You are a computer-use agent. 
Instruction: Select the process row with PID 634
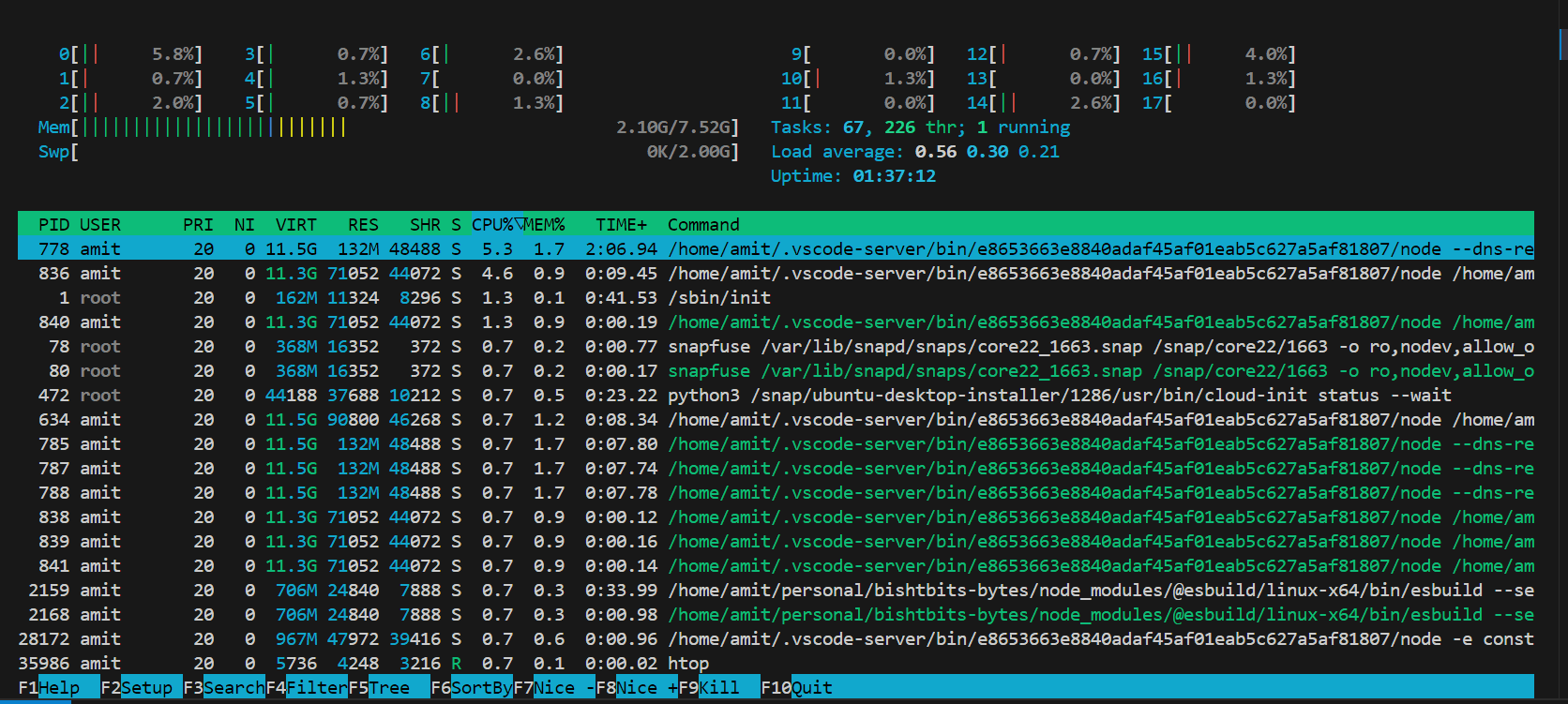click(x=776, y=419)
